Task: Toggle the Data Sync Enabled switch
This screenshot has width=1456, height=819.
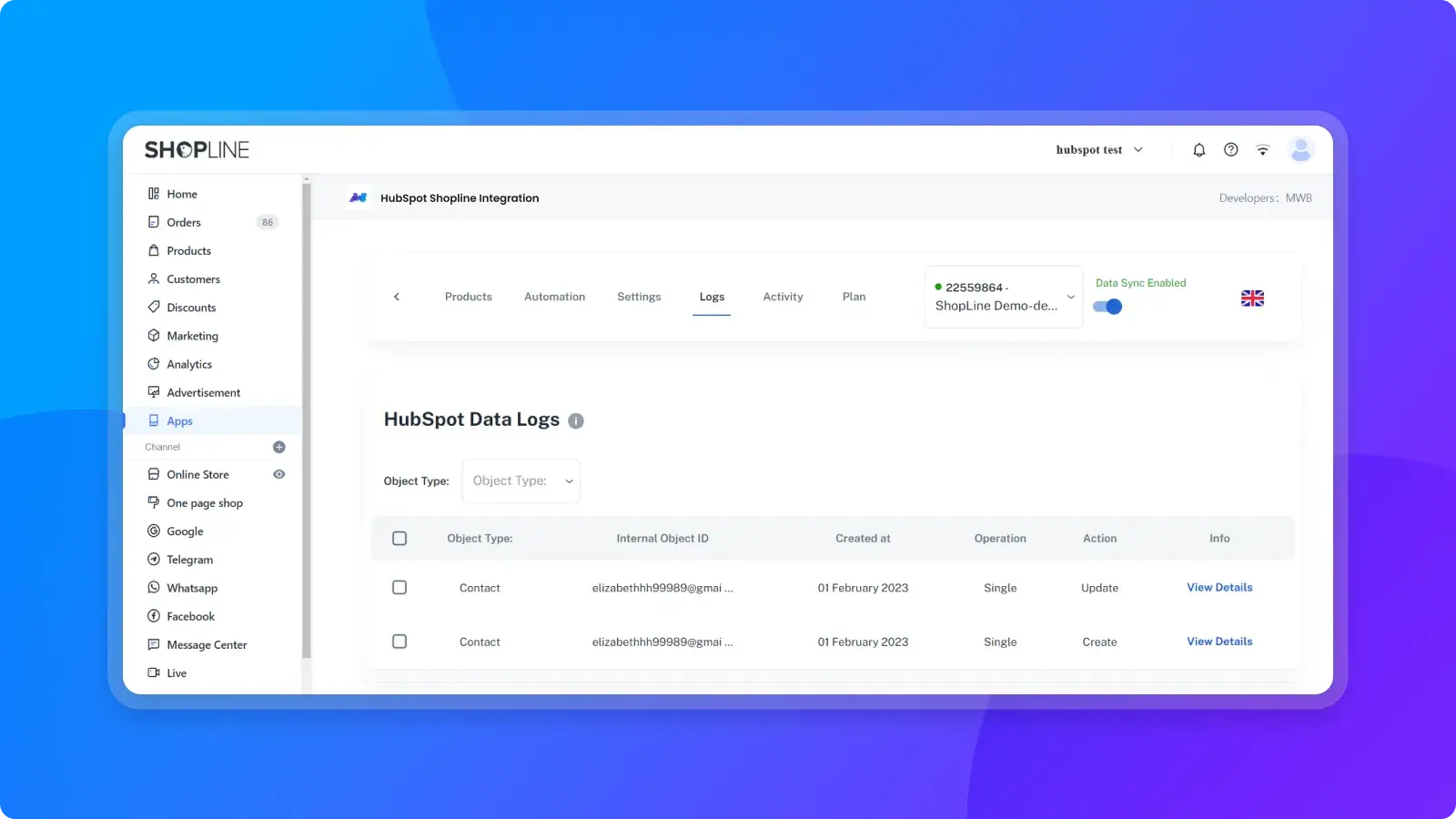Action: pos(1107,307)
